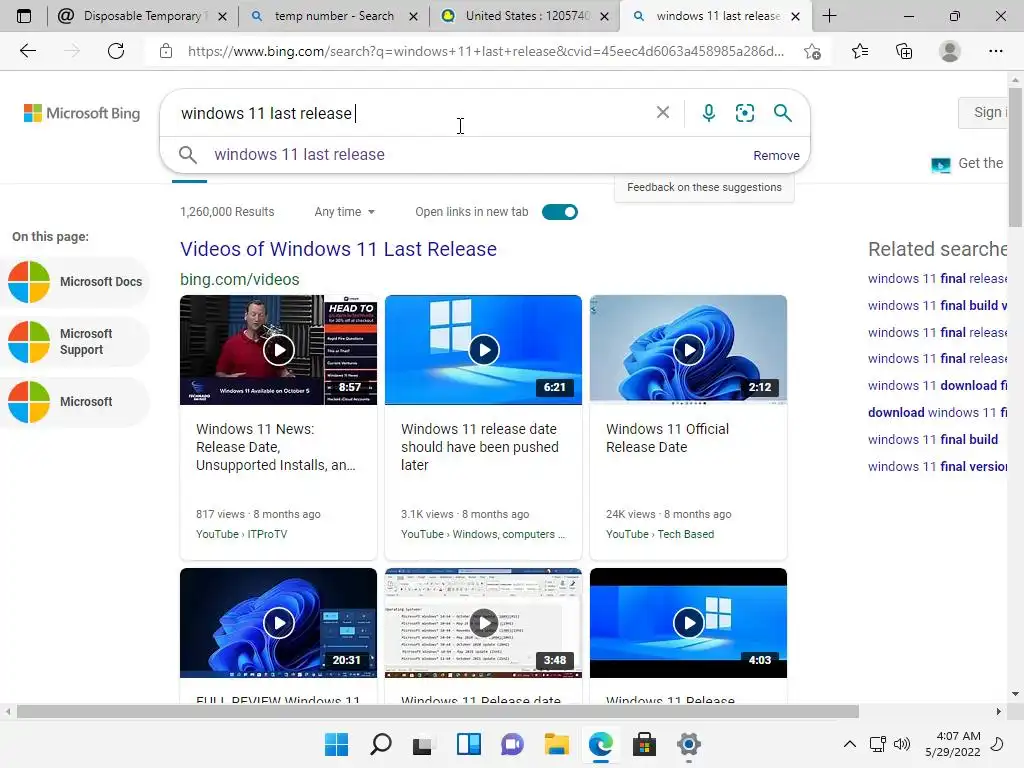Click Feedback on these suggestions
The width and height of the screenshot is (1024, 768).
[x=704, y=187]
